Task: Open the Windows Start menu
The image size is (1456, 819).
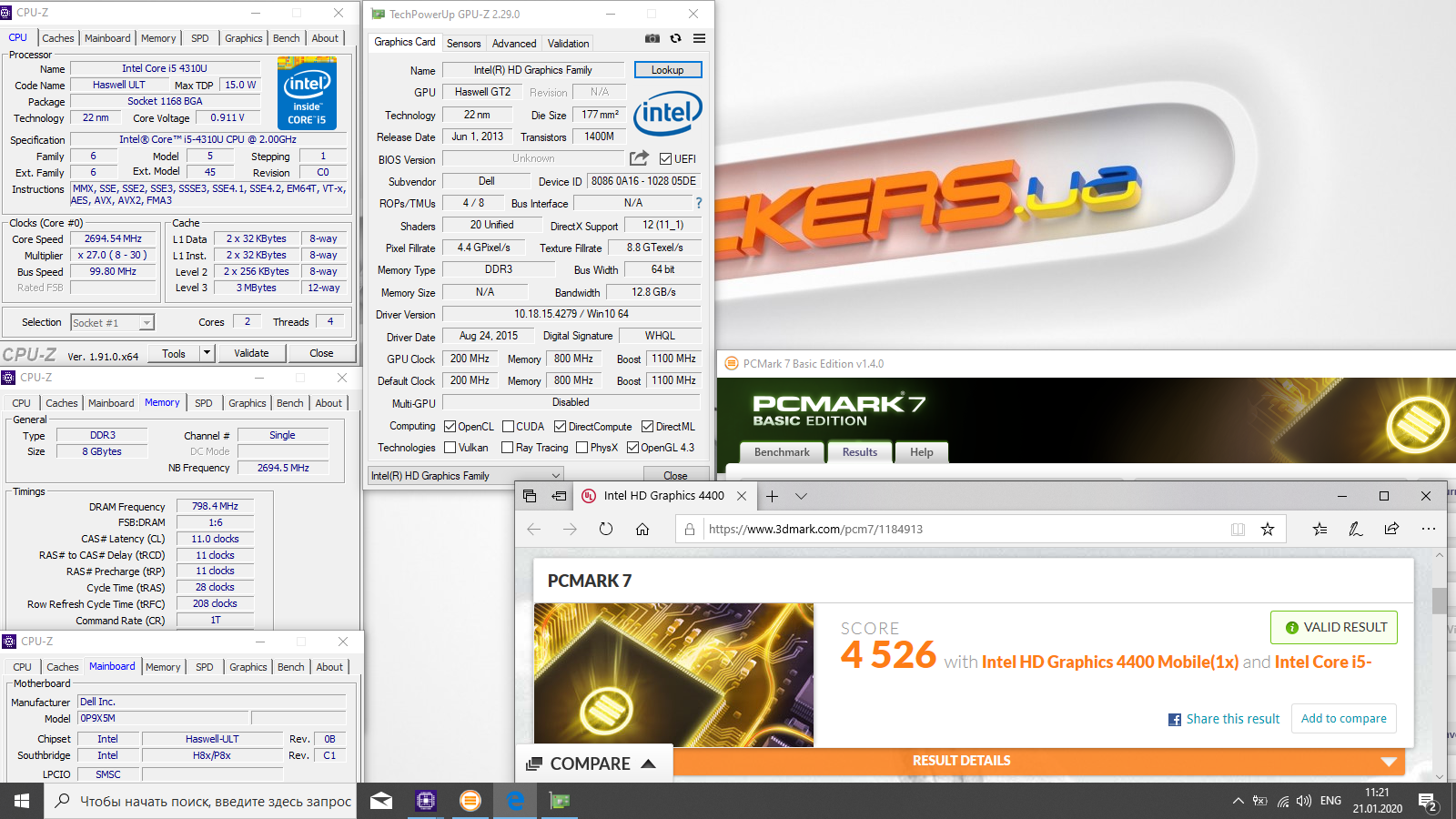Action: (x=22, y=801)
